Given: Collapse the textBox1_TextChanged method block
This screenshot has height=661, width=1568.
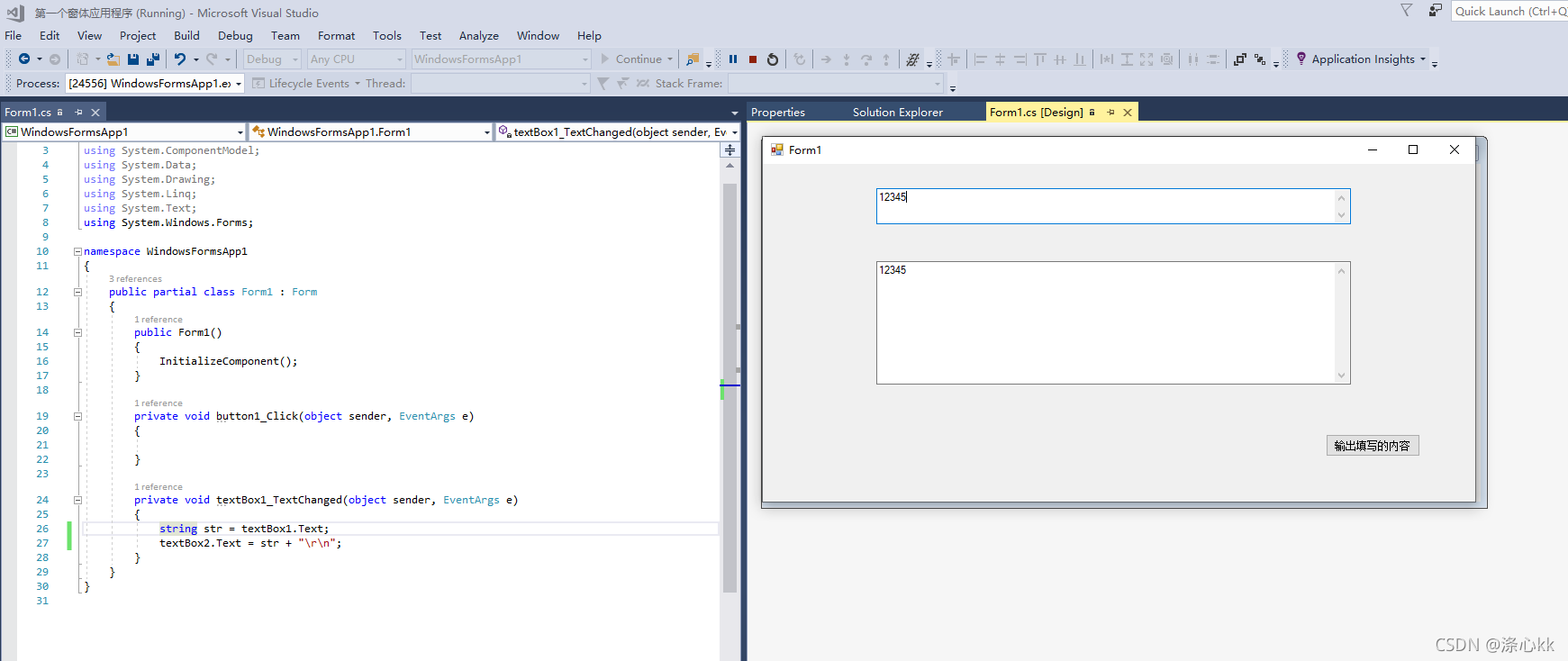Looking at the screenshot, I should [x=77, y=501].
